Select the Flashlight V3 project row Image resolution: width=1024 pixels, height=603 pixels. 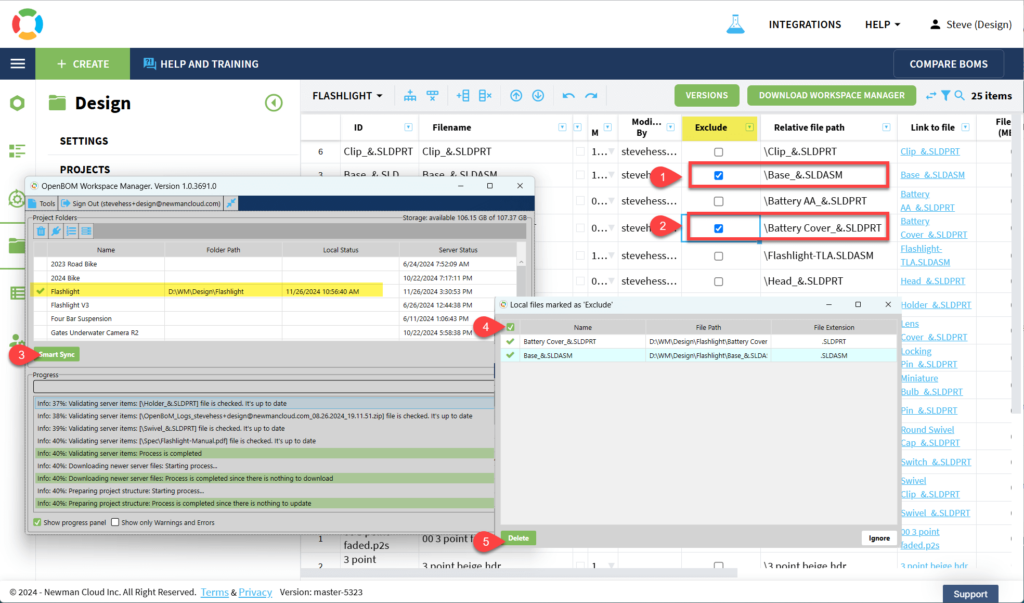click(274, 305)
